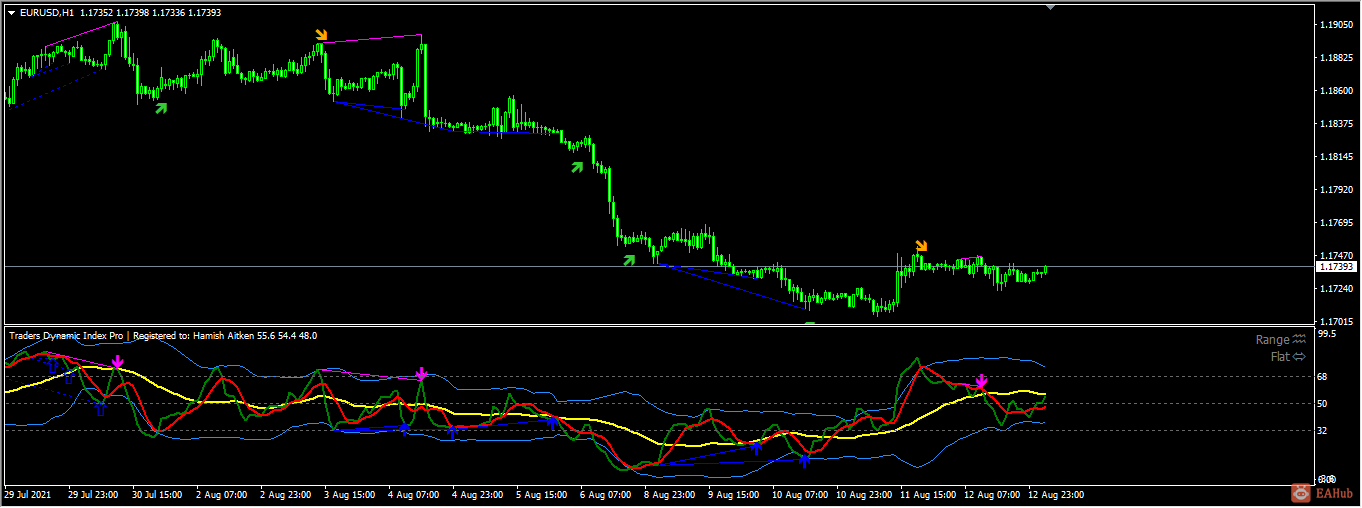This screenshot has width=1362, height=508.
Task: Click the Range label text
Action: pyautogui.click(x=1272, y=340)
